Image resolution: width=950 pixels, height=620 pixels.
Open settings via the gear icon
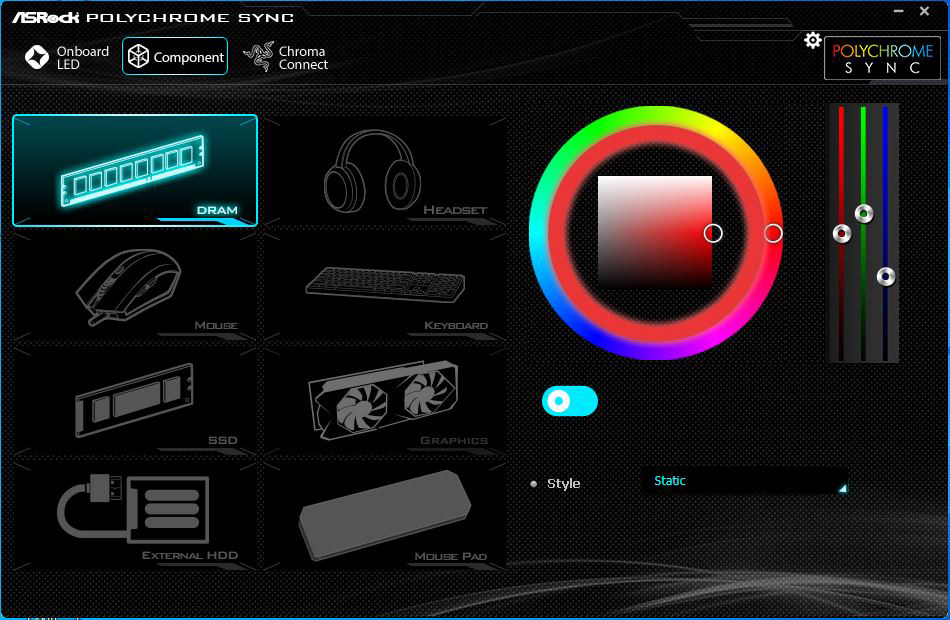click(812, 41)
